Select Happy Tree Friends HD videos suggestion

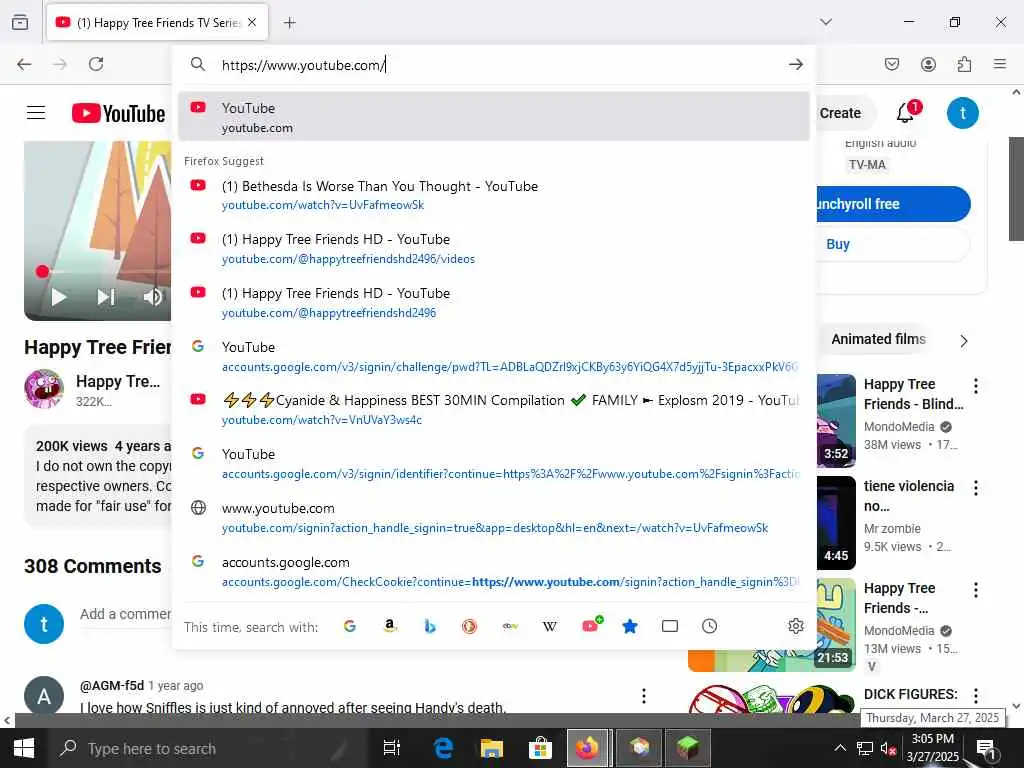494,249
